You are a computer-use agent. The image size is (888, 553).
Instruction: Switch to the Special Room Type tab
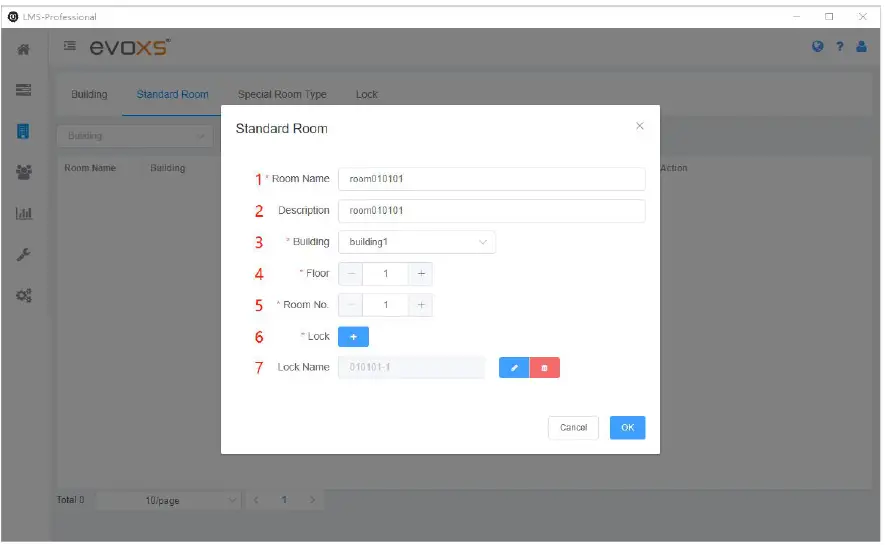click(282, 95)
